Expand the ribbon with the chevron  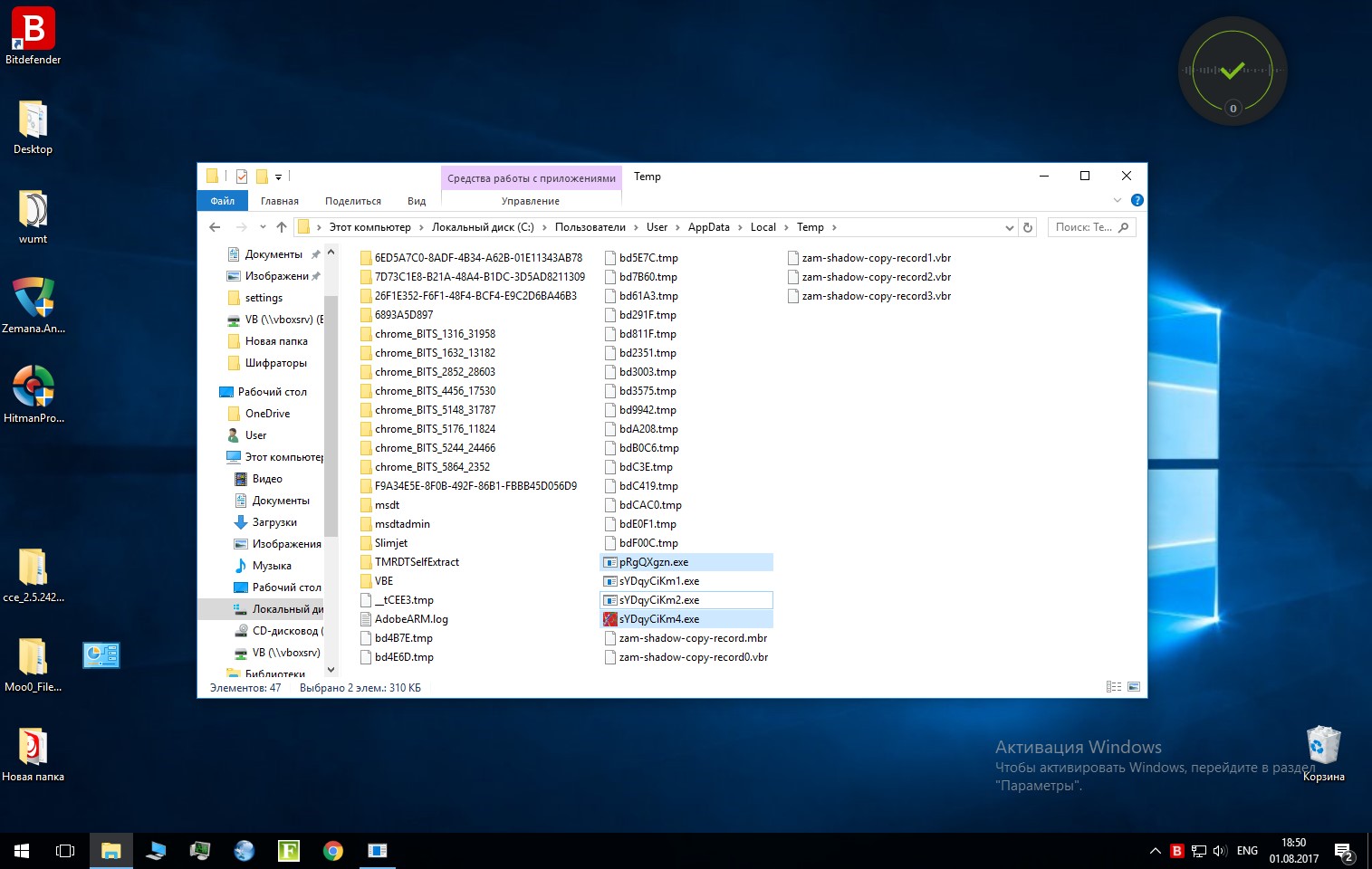[x=1118, y=200]
